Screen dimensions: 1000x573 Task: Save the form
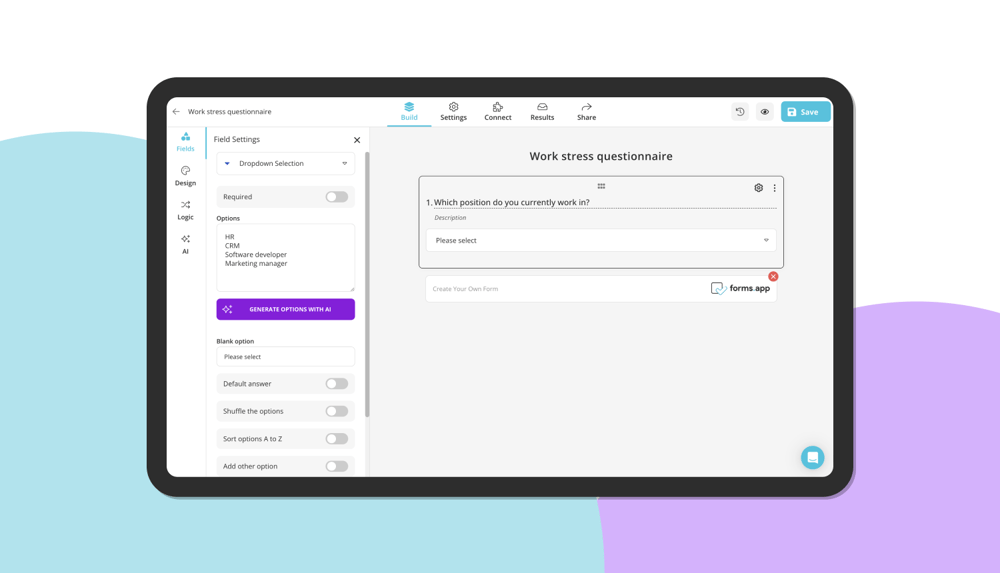805,112
